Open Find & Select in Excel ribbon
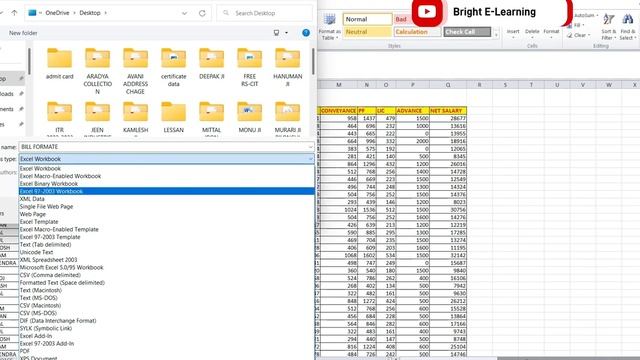 [627, 27]
